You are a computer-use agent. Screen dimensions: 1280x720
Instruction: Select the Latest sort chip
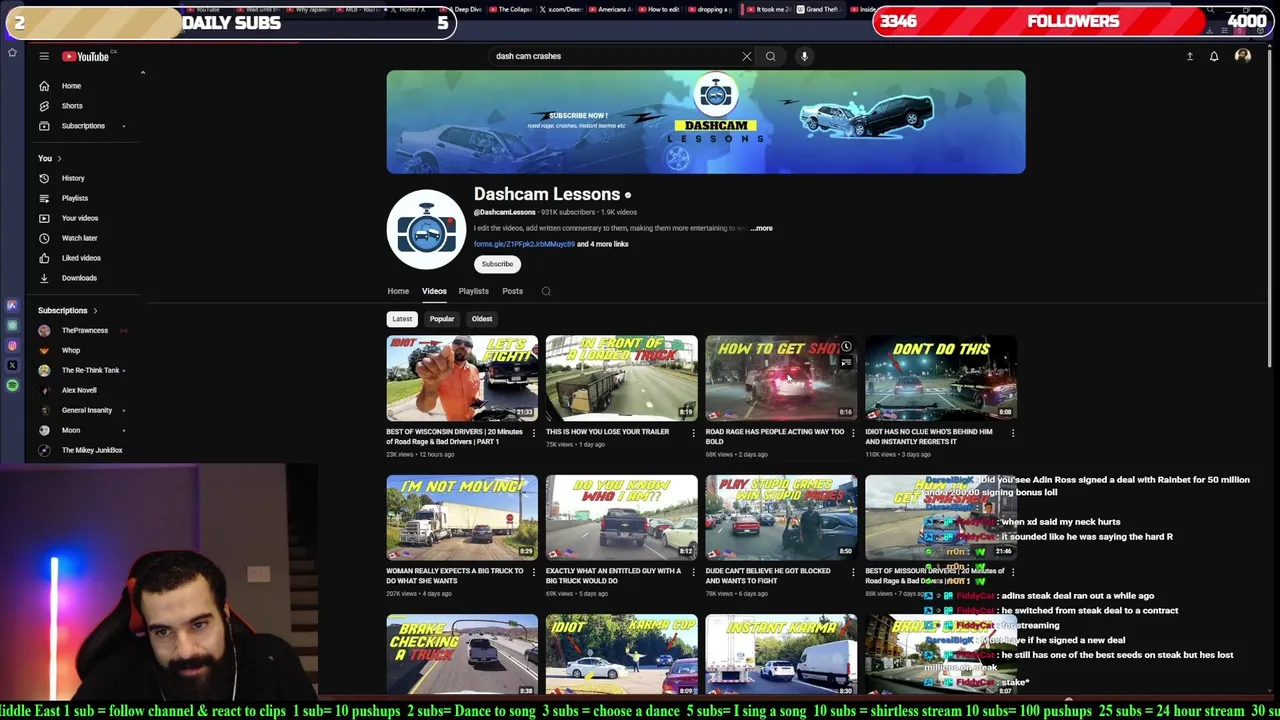point(402,319)
